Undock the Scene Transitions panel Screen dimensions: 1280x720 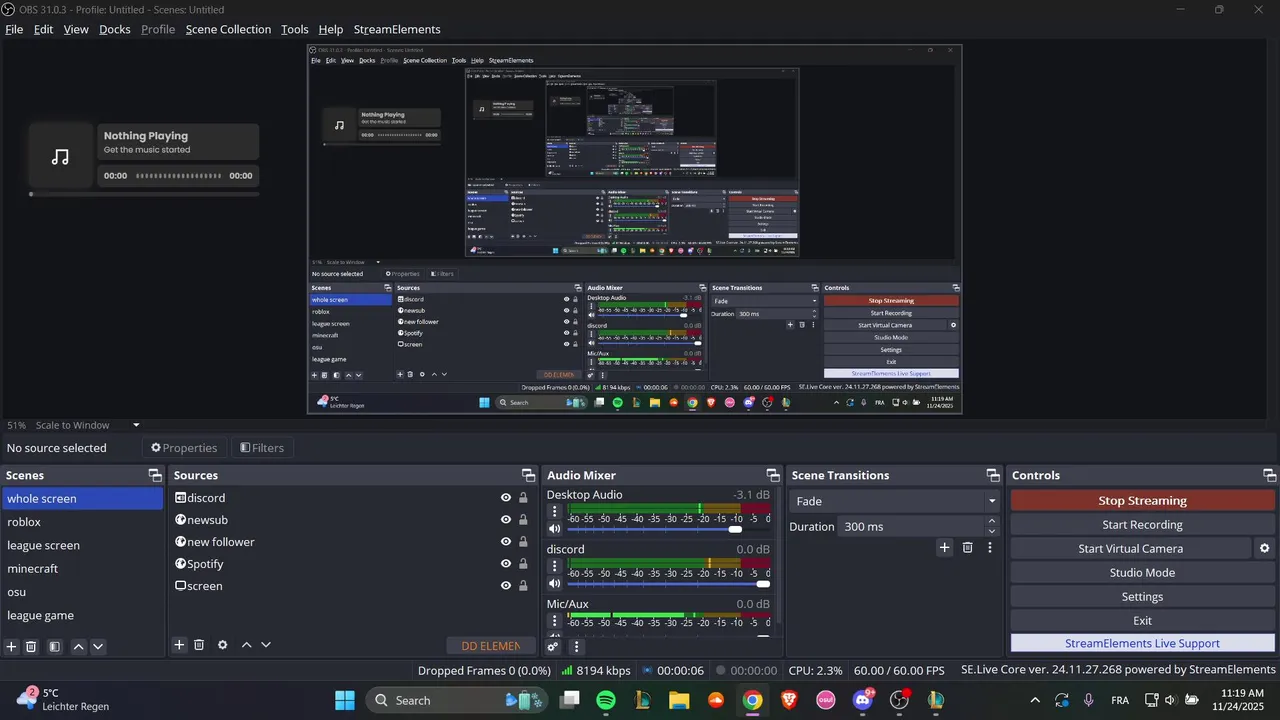[x=993, y=475]
